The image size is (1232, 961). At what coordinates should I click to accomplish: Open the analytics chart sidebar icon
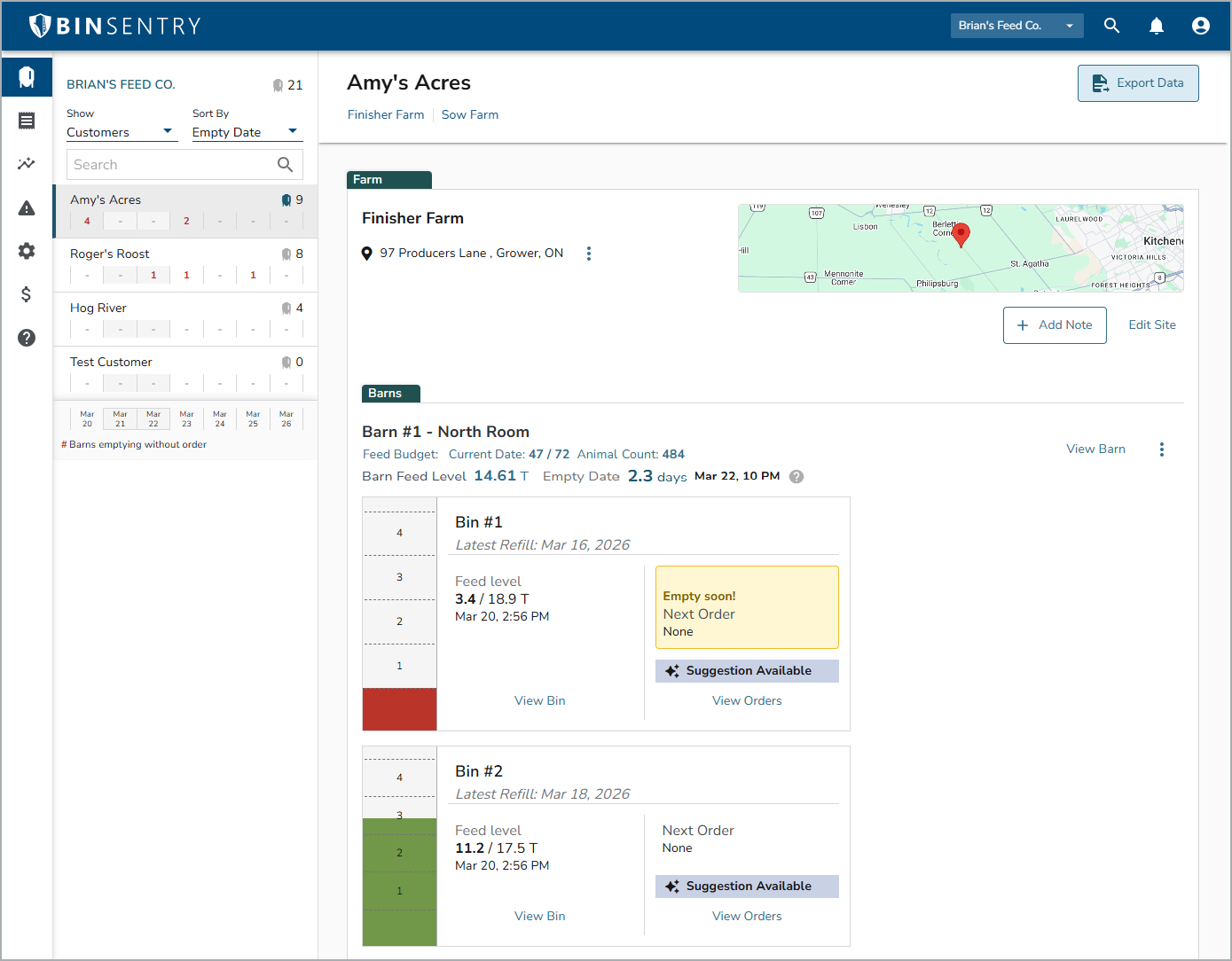coord(27,164)
